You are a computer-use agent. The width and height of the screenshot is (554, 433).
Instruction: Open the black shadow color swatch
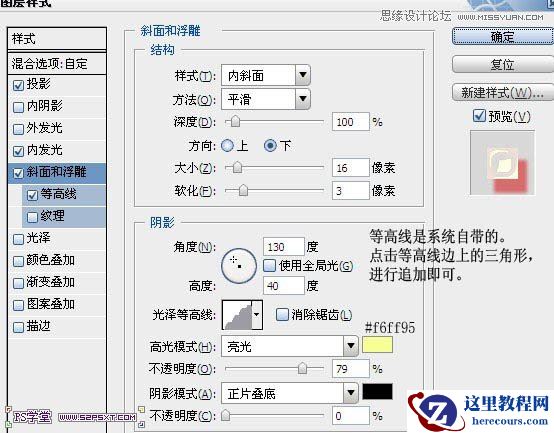tap(377, 392)
